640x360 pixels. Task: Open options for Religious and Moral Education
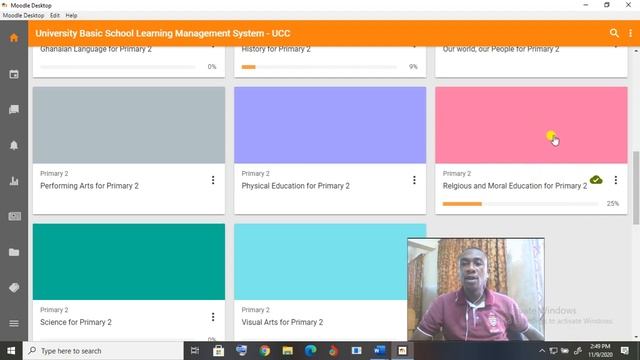616,180
